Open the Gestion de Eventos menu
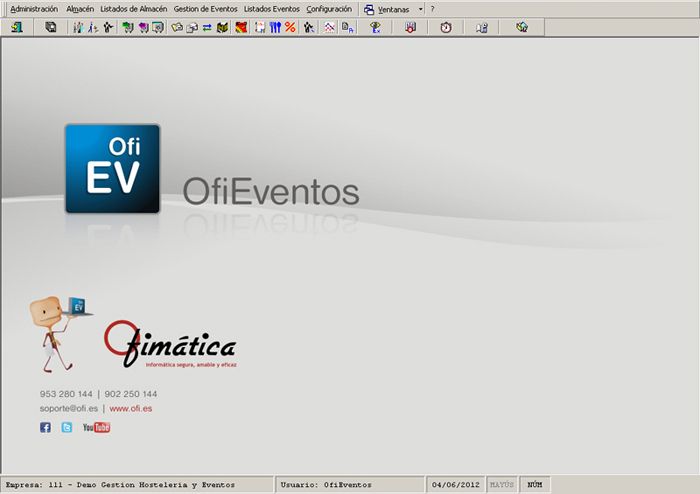 pyautogui.click(x=205, y=9)
